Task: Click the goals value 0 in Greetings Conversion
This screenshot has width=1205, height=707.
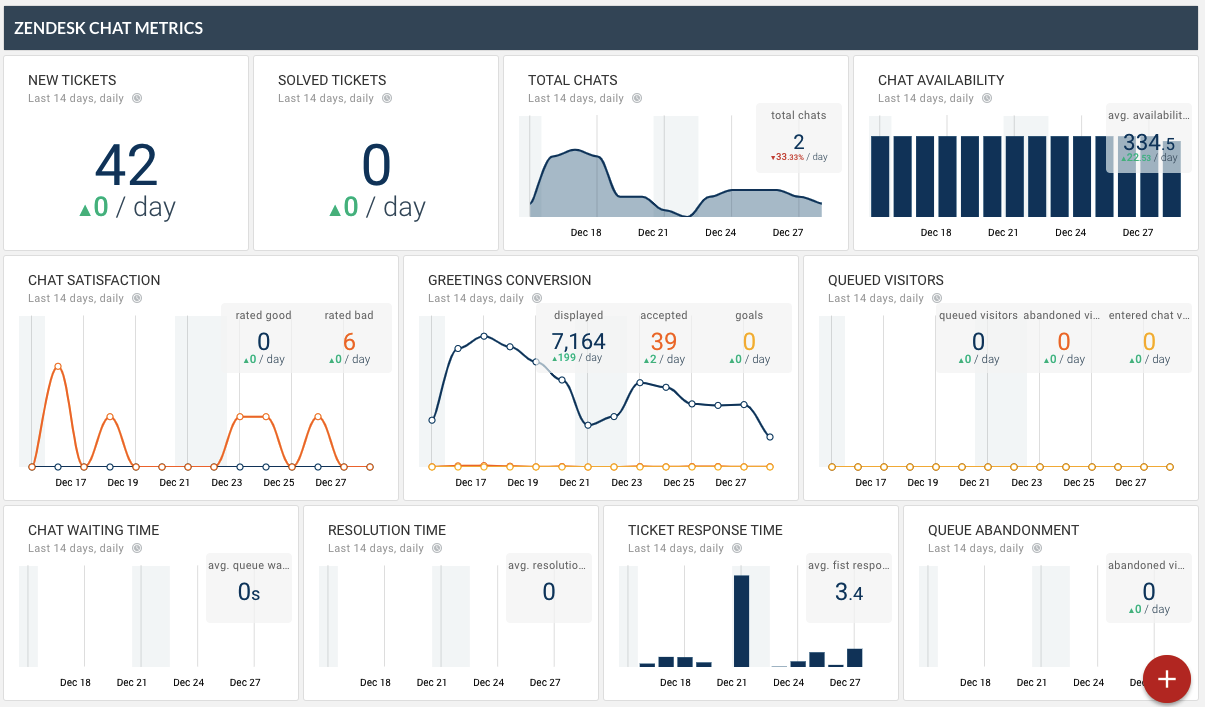Action: pos(749,342)
